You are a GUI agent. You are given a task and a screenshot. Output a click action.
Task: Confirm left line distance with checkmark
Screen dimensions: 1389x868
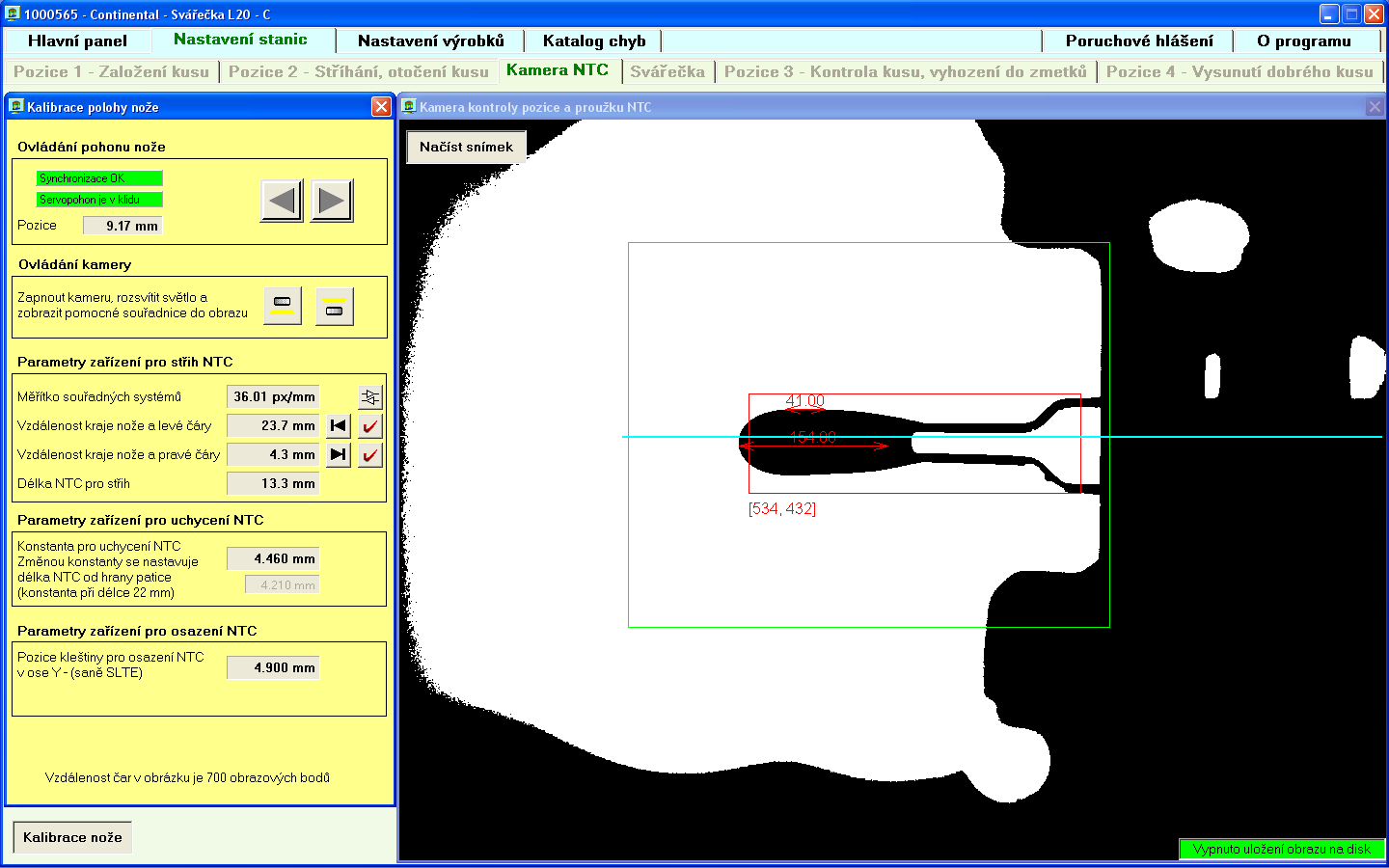tap(369, 425)
